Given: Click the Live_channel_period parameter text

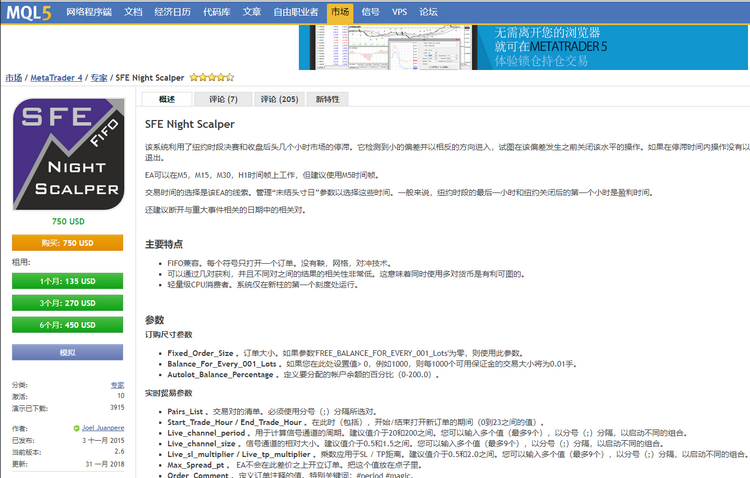Looking at the screenshot, I should 206,433.
